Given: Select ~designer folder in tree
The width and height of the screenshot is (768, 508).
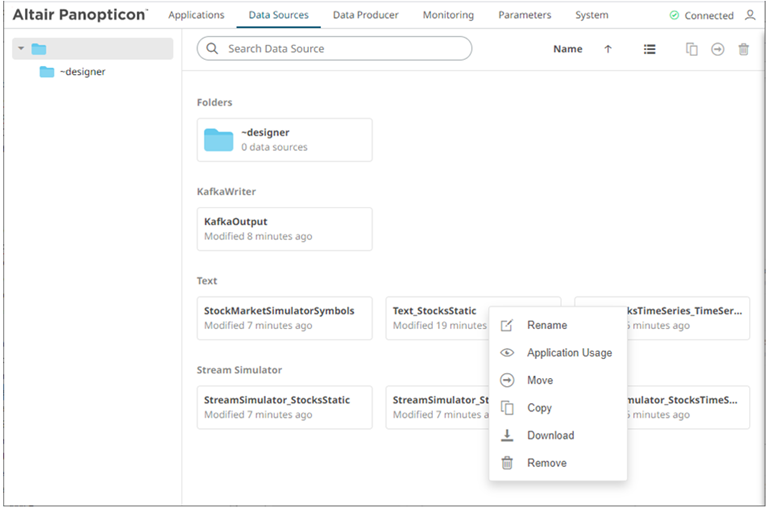Looking at the screenshot, I should (81, 72).
